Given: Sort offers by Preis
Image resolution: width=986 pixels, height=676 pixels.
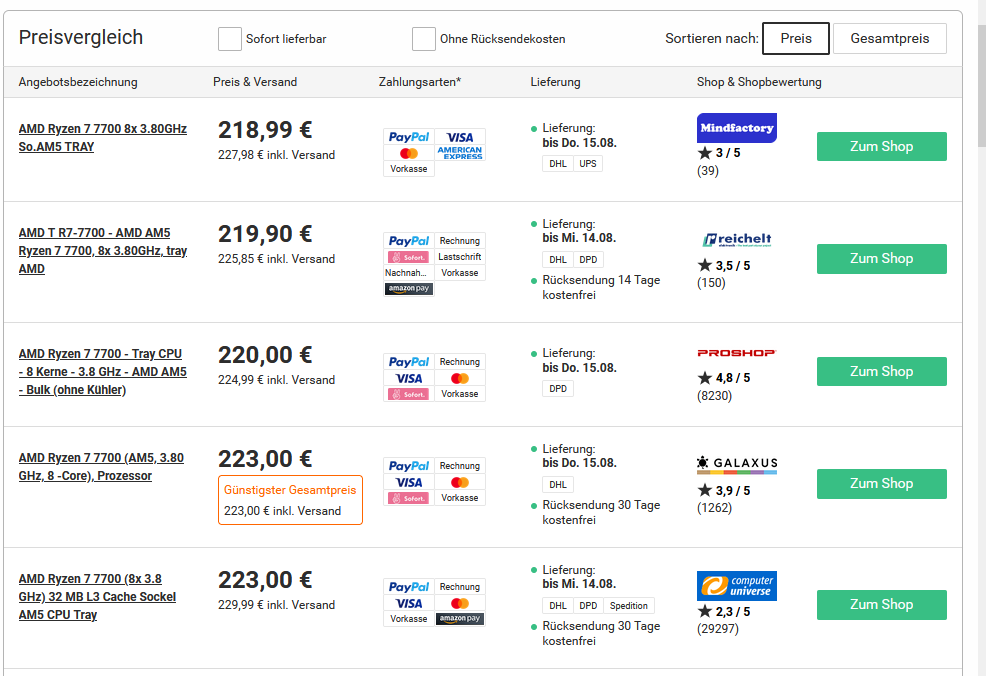Looking at the screenshot, I should [x=795, y=38].
